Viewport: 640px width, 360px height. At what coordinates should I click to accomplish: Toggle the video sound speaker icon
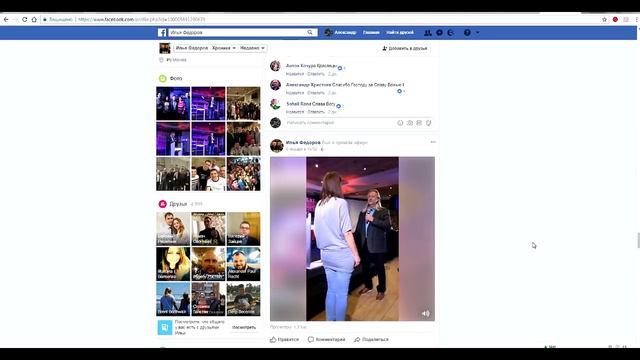(x=425, y=313)
